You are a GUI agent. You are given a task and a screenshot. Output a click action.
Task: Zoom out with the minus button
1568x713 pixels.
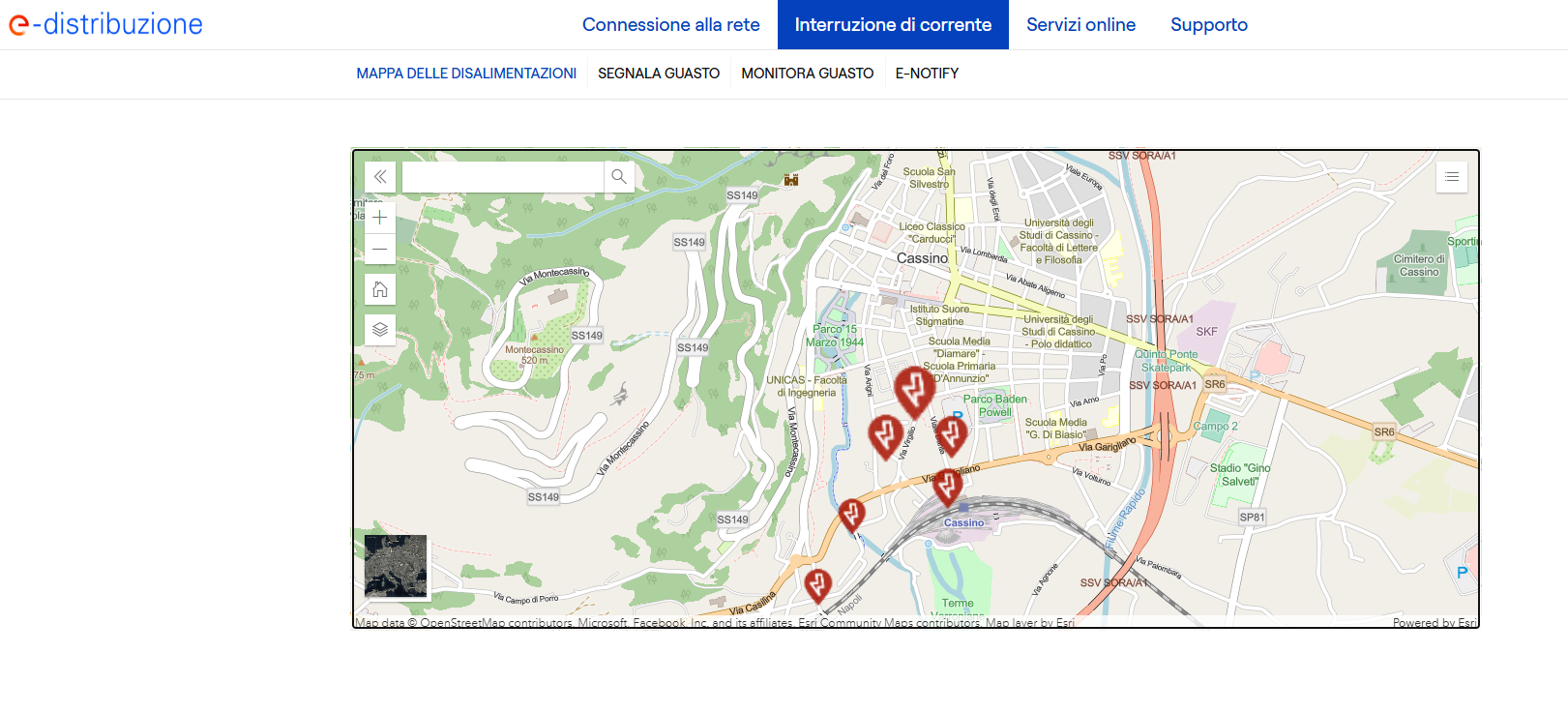380,250
